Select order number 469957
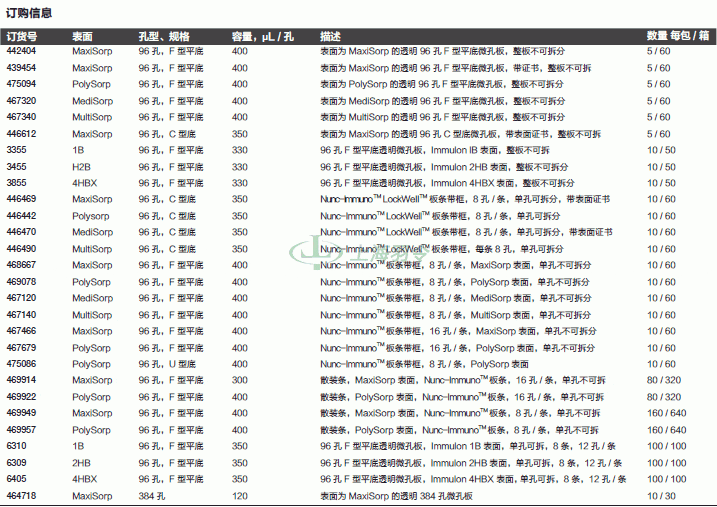This screenshot has height=507, width=717. click(x=21, y=430)
